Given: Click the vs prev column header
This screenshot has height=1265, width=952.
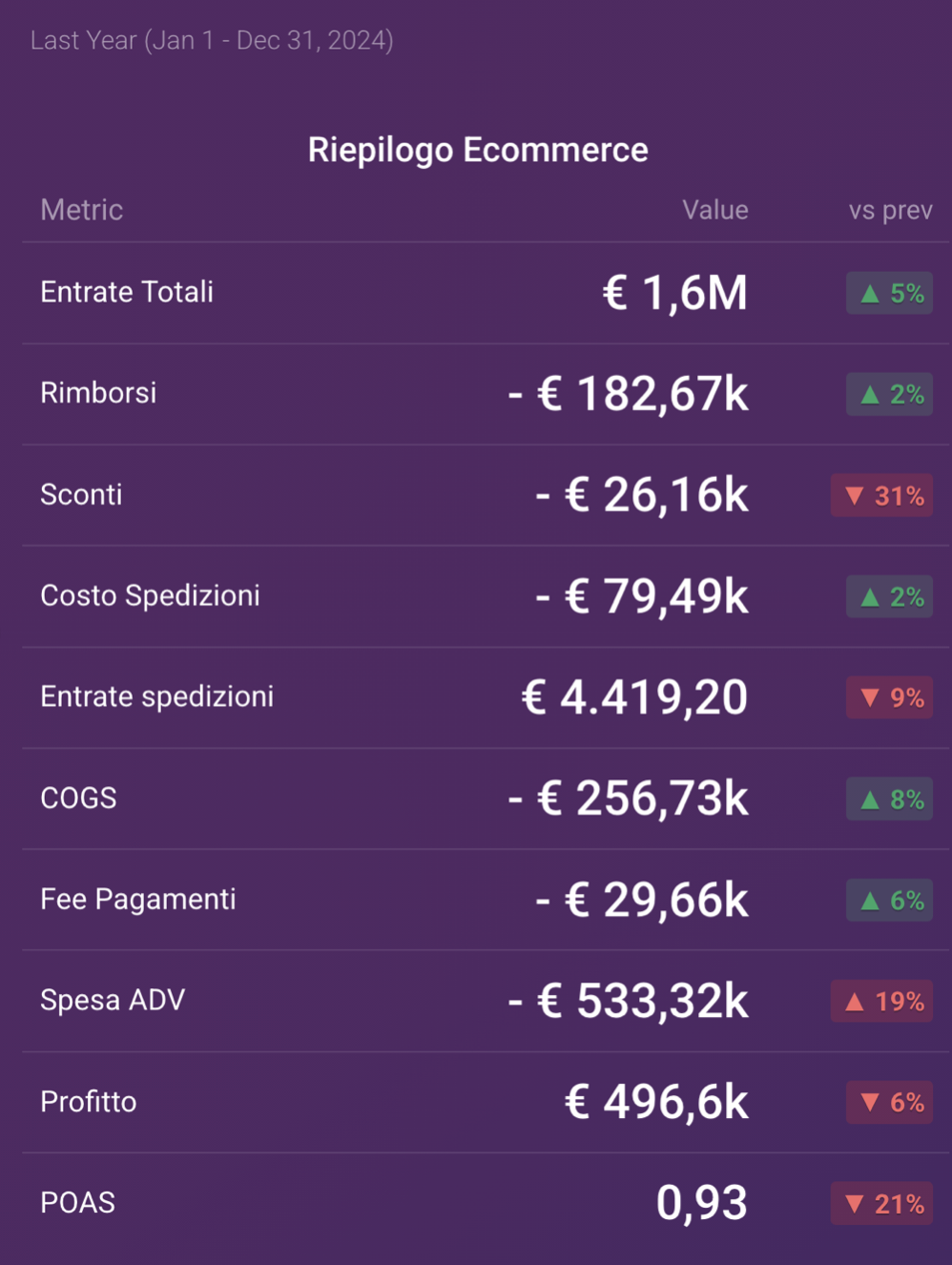Looking at the screenshot, I should (x=891, y=210).
